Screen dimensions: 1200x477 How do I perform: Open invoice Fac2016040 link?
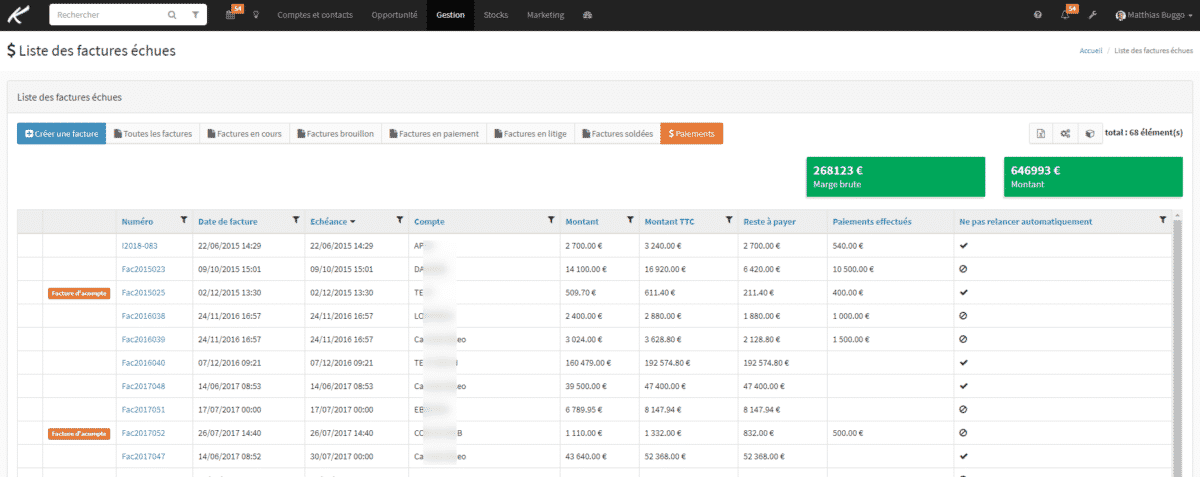pyautogui.click(x=143, y=362)
